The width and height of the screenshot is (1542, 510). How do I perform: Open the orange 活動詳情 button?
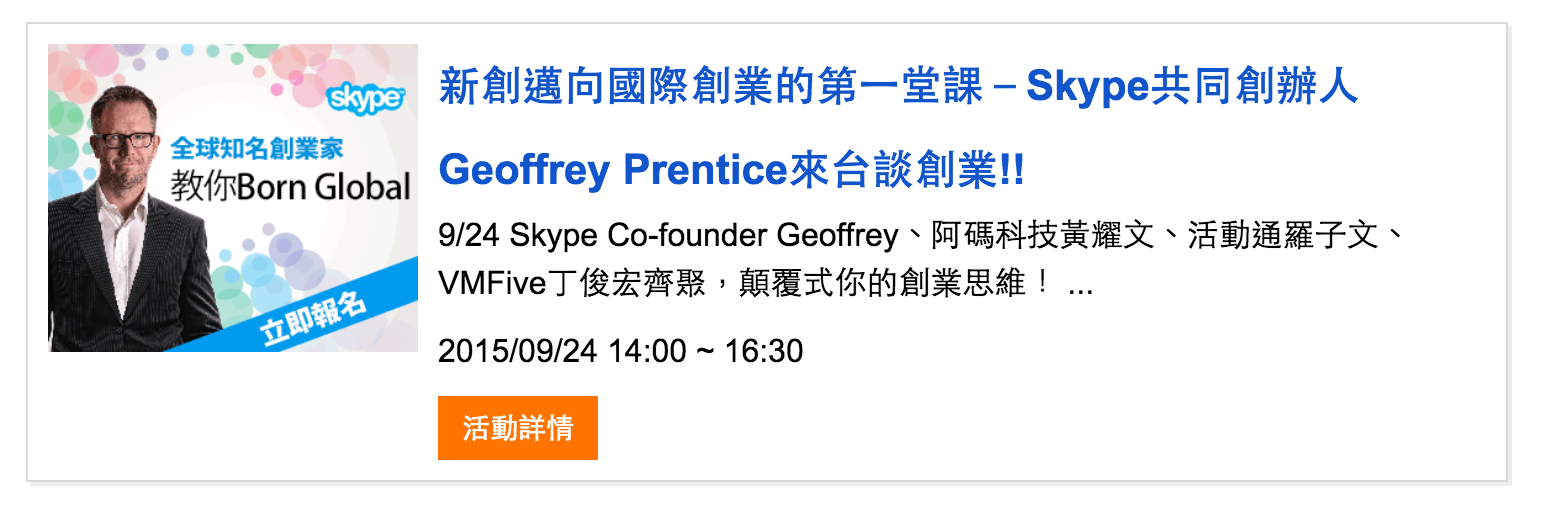coord(518,428)
